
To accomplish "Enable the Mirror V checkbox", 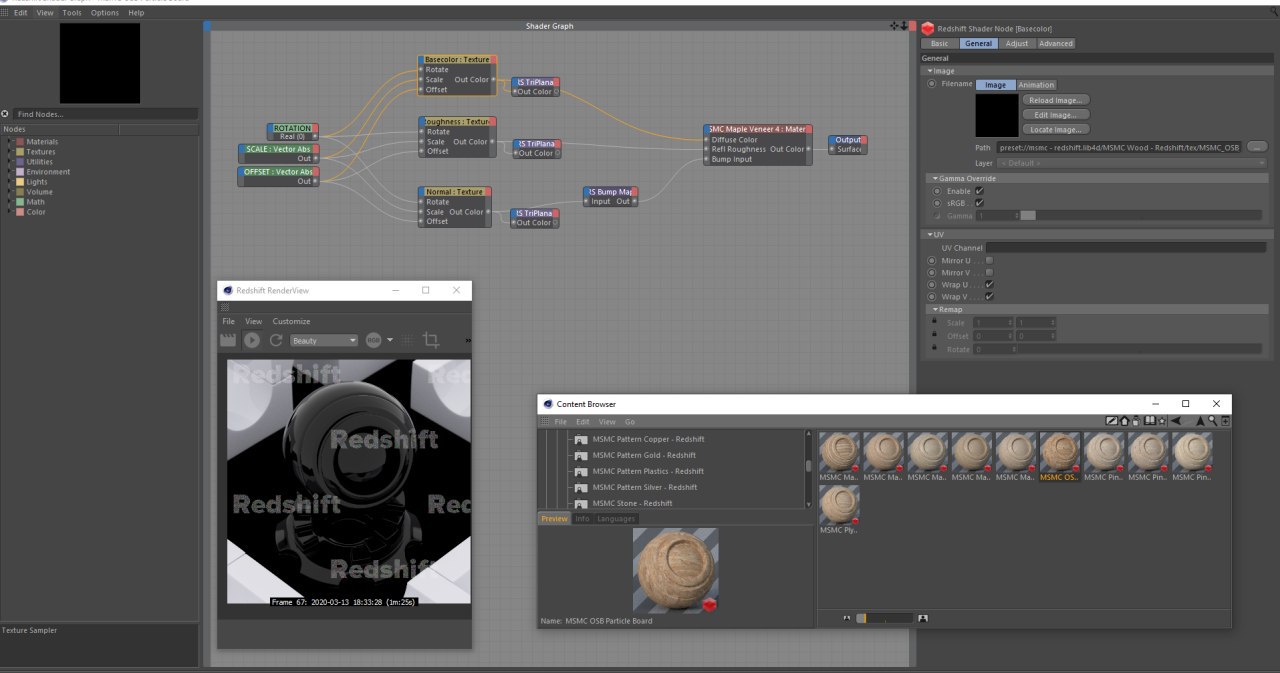I will tap(989, 273).
